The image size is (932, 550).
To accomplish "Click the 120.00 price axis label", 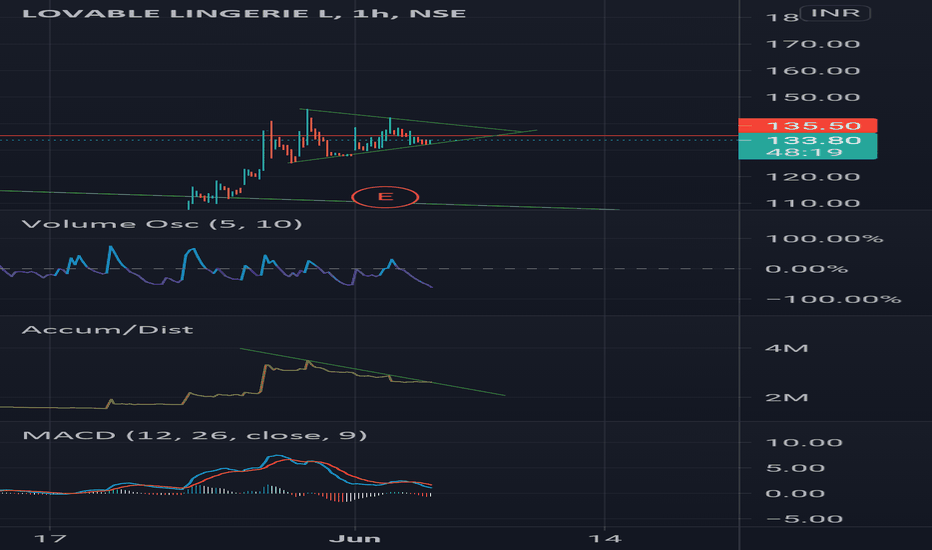I will click(813, 177).
